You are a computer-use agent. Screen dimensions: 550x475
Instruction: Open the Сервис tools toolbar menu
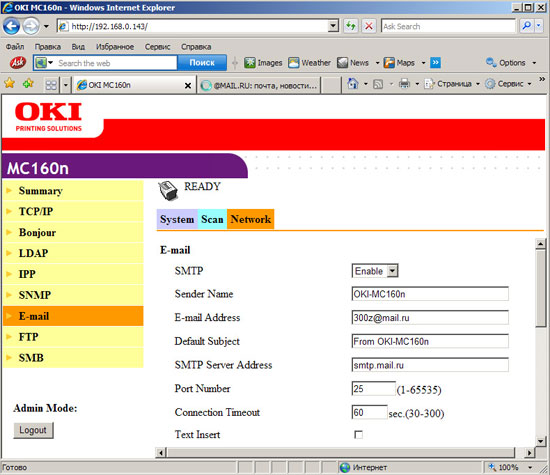(508, 84)
